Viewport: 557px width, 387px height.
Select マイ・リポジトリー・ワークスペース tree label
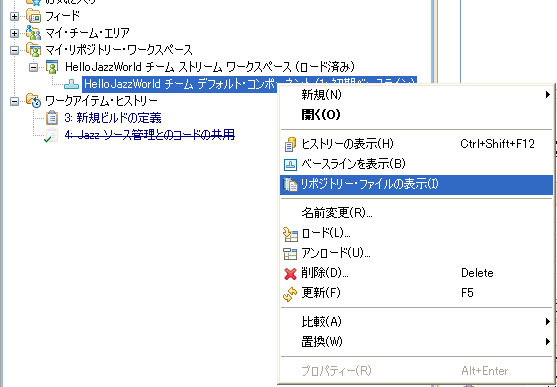(x=119, y=50)
